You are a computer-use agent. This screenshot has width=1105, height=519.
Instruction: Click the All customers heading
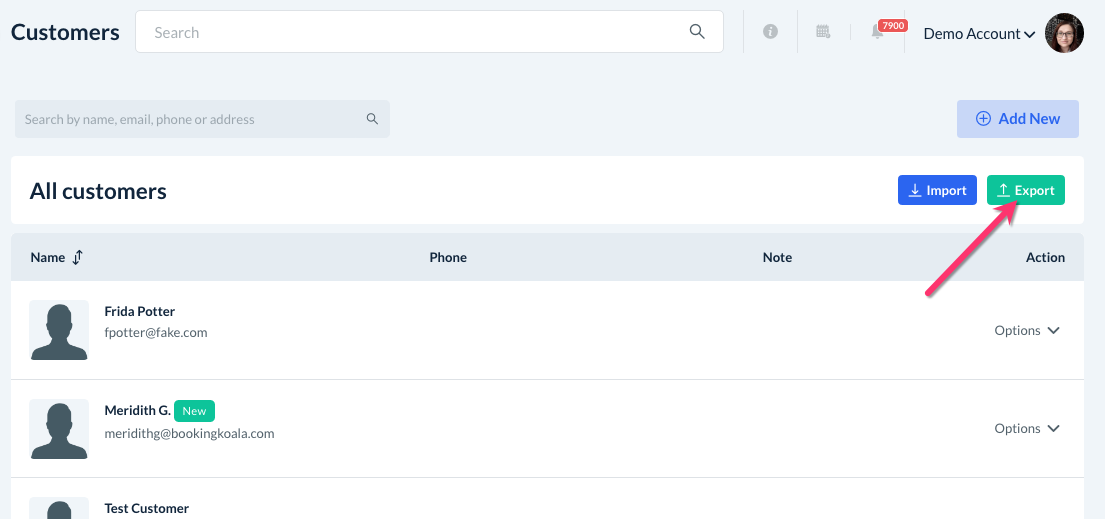pos(98,191)
